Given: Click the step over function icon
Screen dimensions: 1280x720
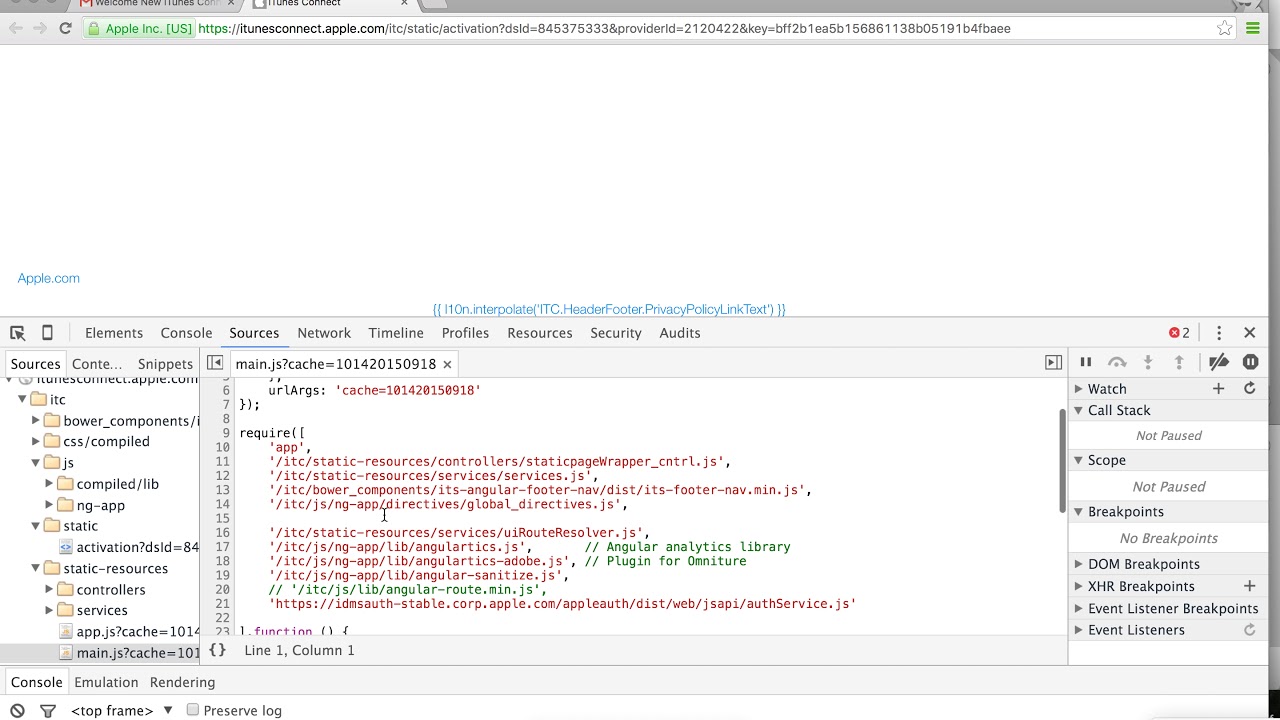Looking at the screenshot, I should 1117,362.
